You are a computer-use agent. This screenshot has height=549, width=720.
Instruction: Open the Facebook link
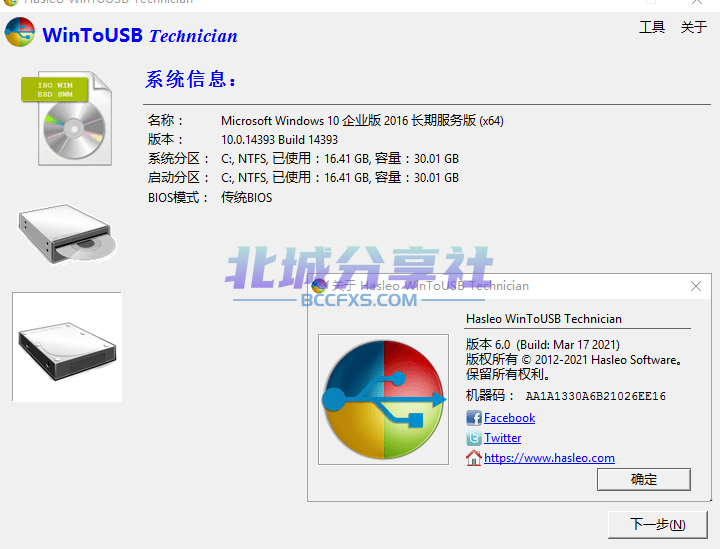coord(509,418)
